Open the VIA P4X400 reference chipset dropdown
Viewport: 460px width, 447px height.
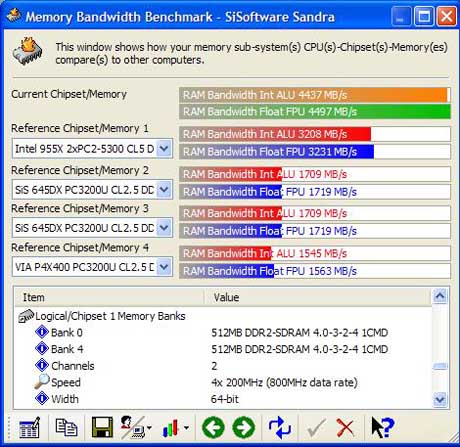164,267
